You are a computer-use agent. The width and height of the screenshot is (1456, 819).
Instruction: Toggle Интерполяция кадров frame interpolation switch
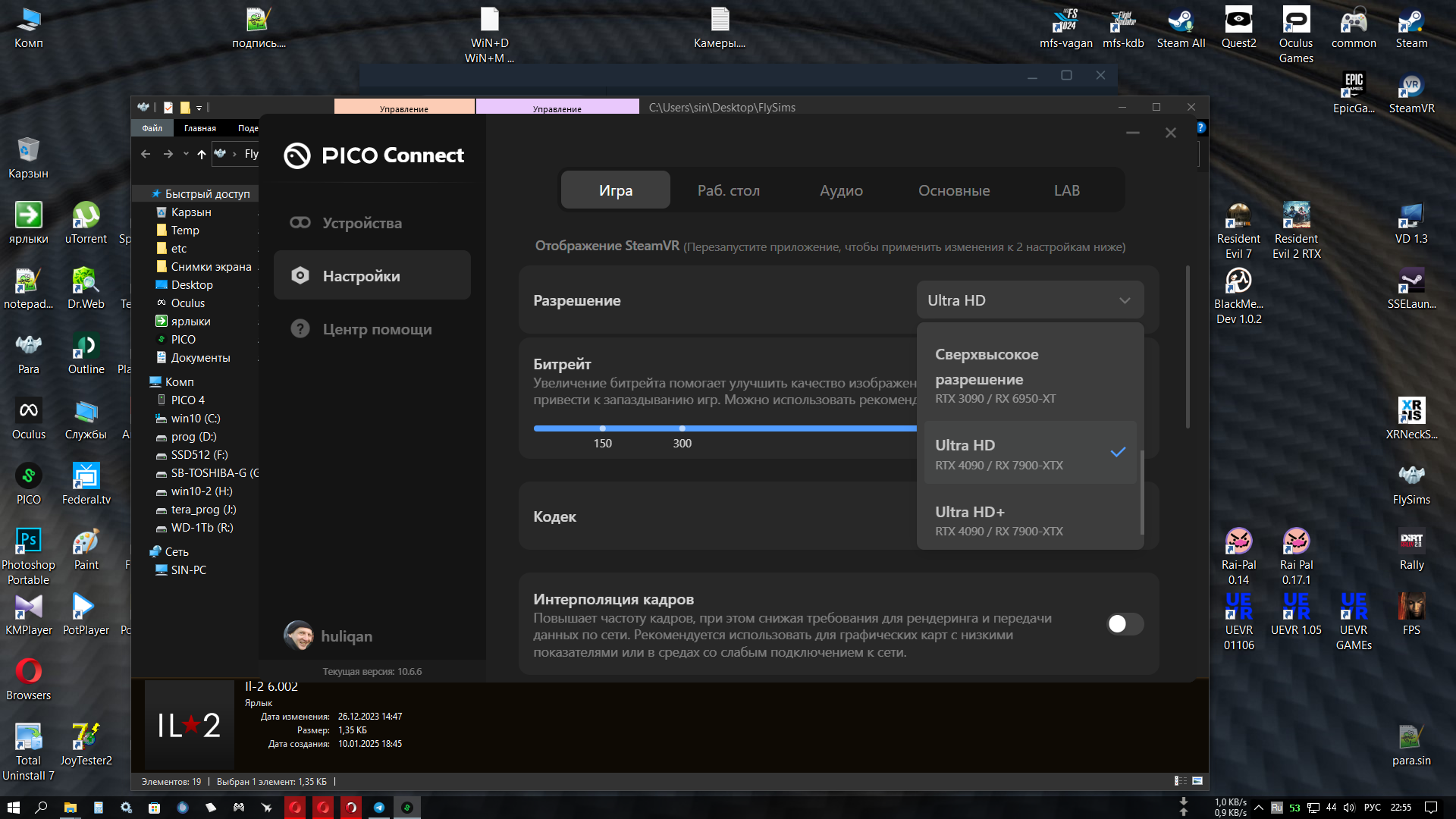[x=1125, y=624]
